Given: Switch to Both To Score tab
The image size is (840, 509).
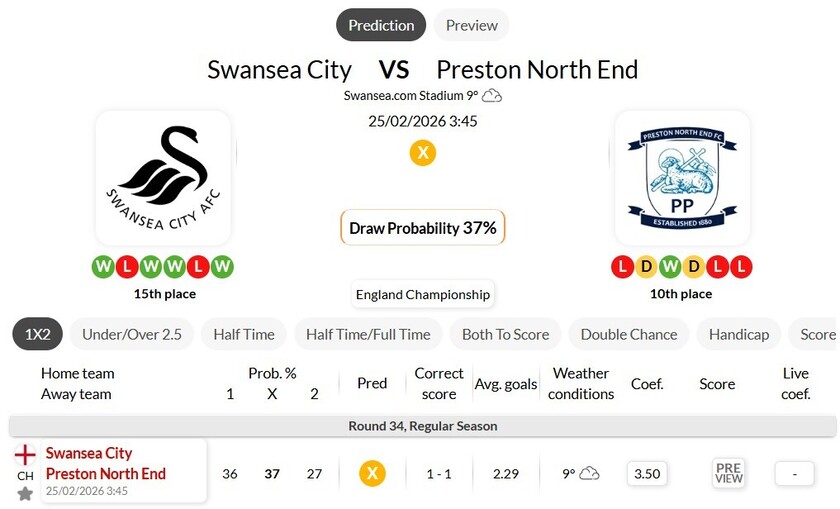Looking at the screenshot, I should [x=505, y=334].
